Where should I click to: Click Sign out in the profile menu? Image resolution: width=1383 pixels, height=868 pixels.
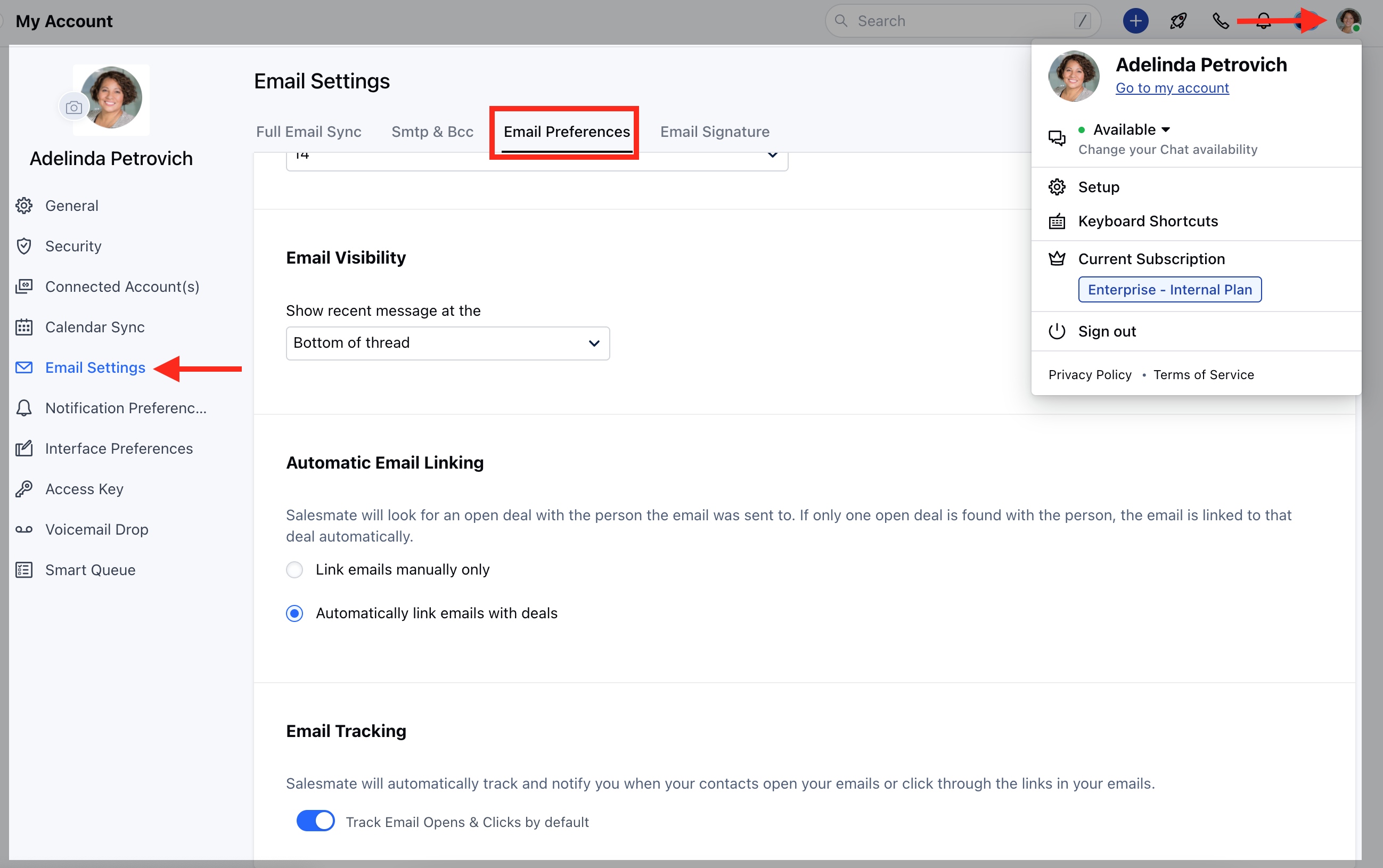[x=1106, y=331]
